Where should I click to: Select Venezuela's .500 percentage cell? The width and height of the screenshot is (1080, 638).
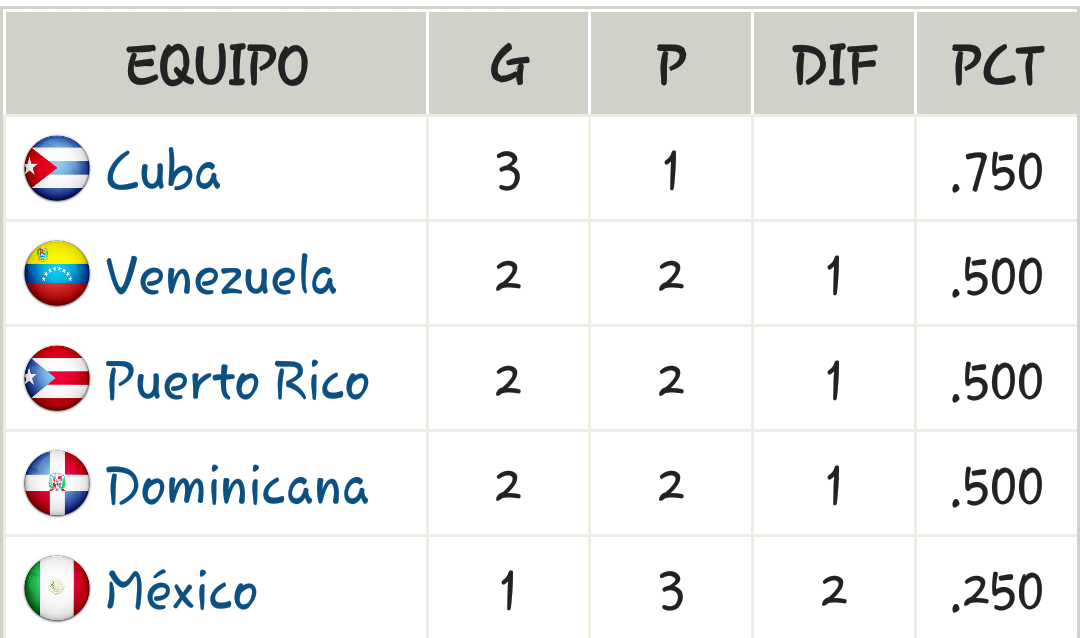tap(997, 274)
